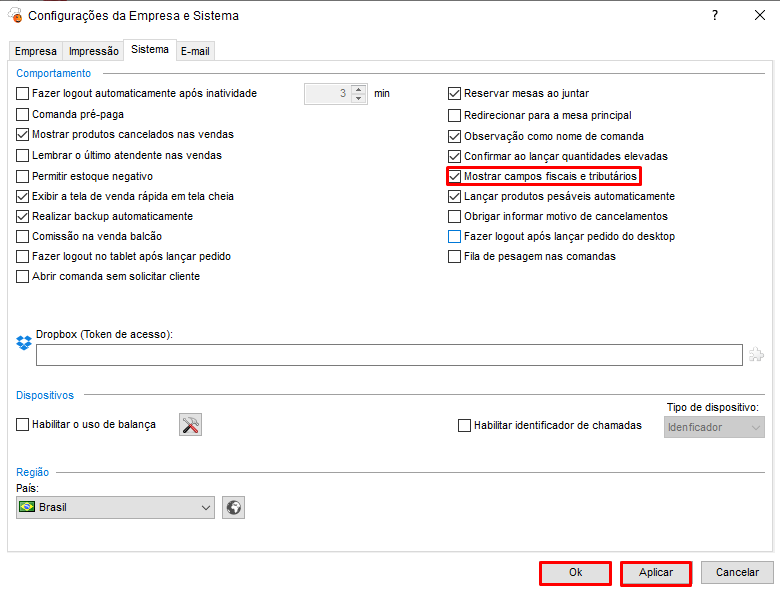Enable Habilitar o uso de balança
This screenshot has width=780, height=591.
point(23,425)
